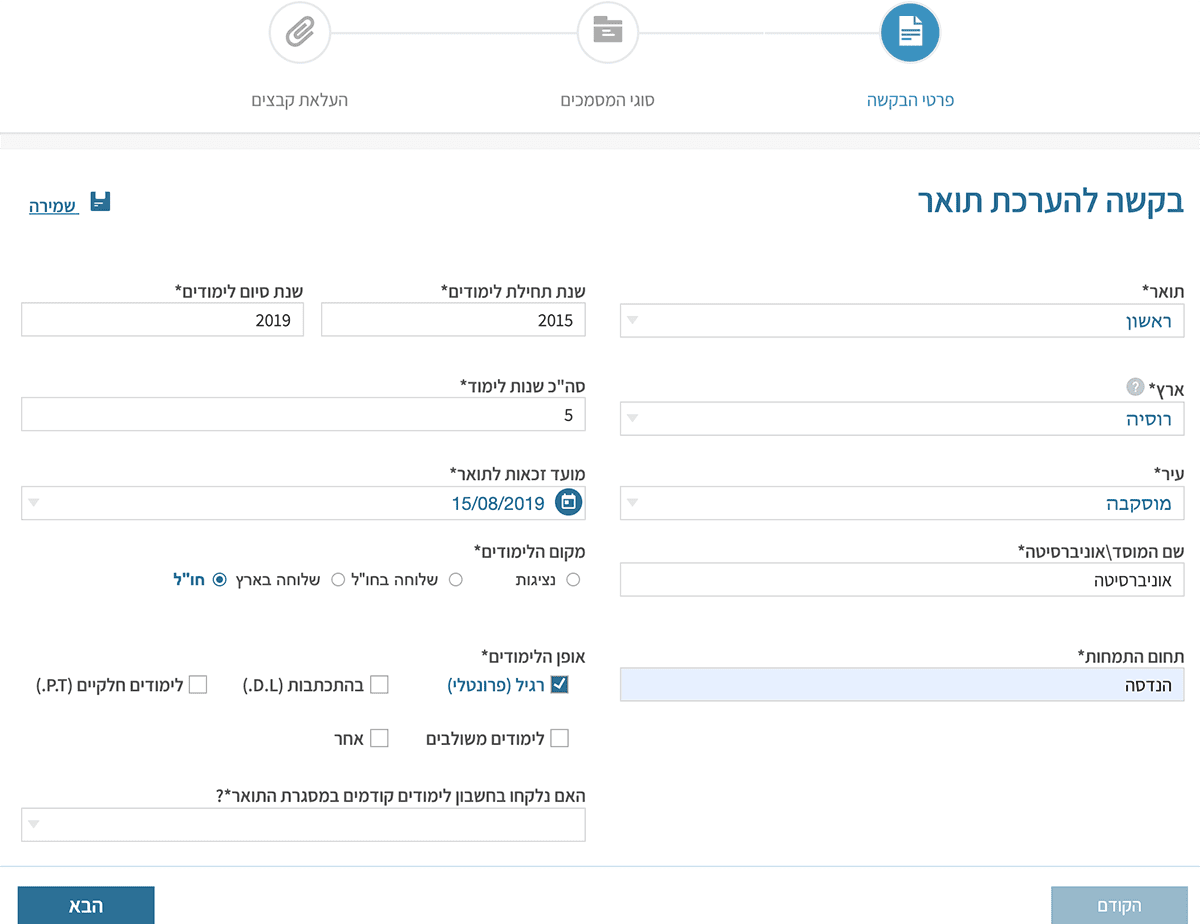
Task: Click the paperclip icon for העלאת קבצים step
Action: (x=299, y=33)
